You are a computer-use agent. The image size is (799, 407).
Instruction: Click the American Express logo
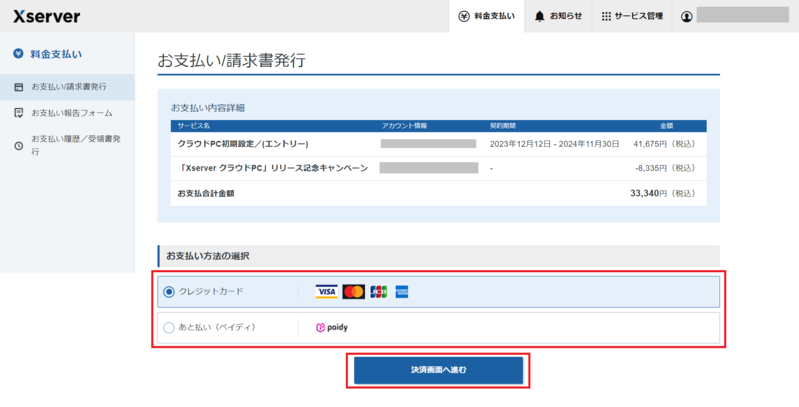click(401, 292)
